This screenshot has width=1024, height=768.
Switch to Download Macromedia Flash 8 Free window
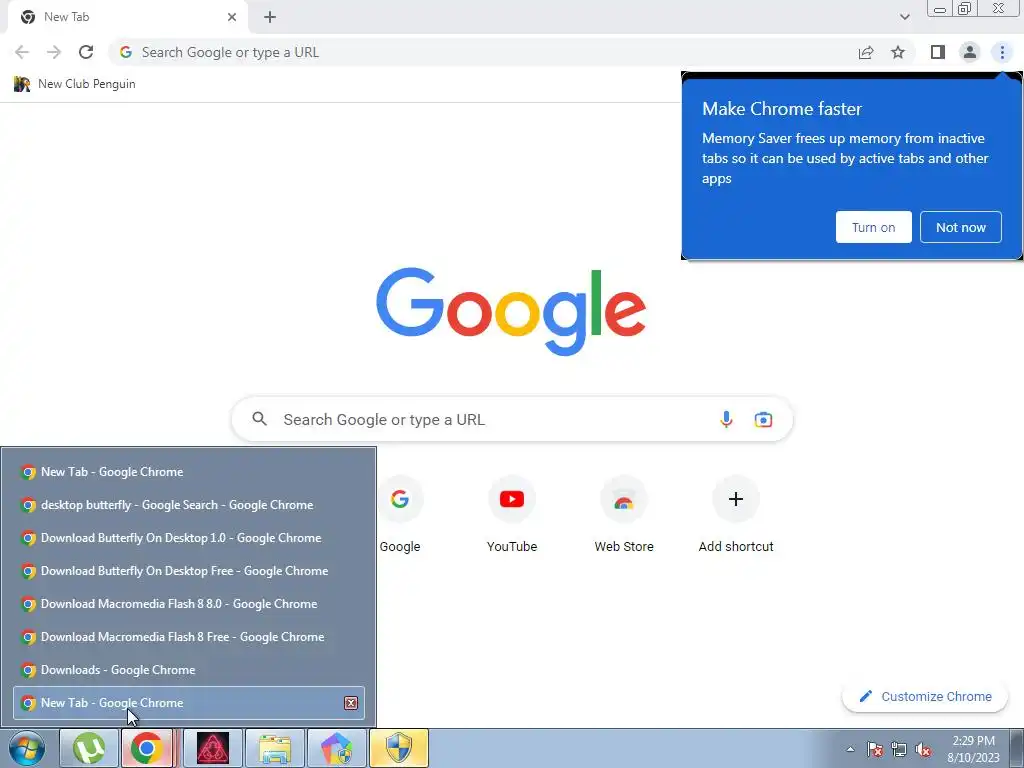coord(189,637)
